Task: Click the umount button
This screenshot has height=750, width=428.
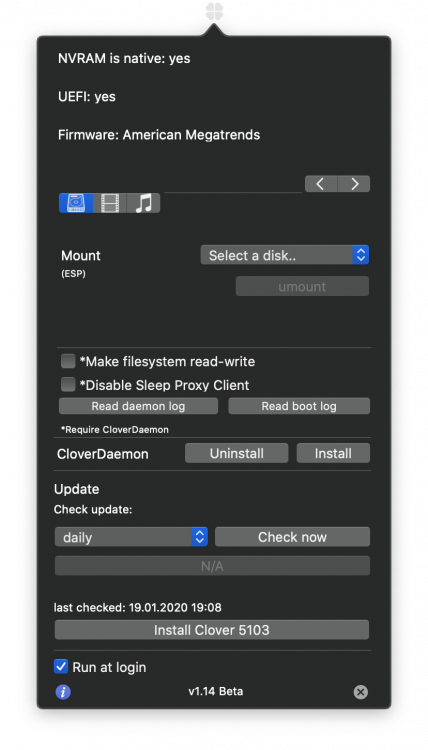Action: pyautogui.click(x=302, y=286)
